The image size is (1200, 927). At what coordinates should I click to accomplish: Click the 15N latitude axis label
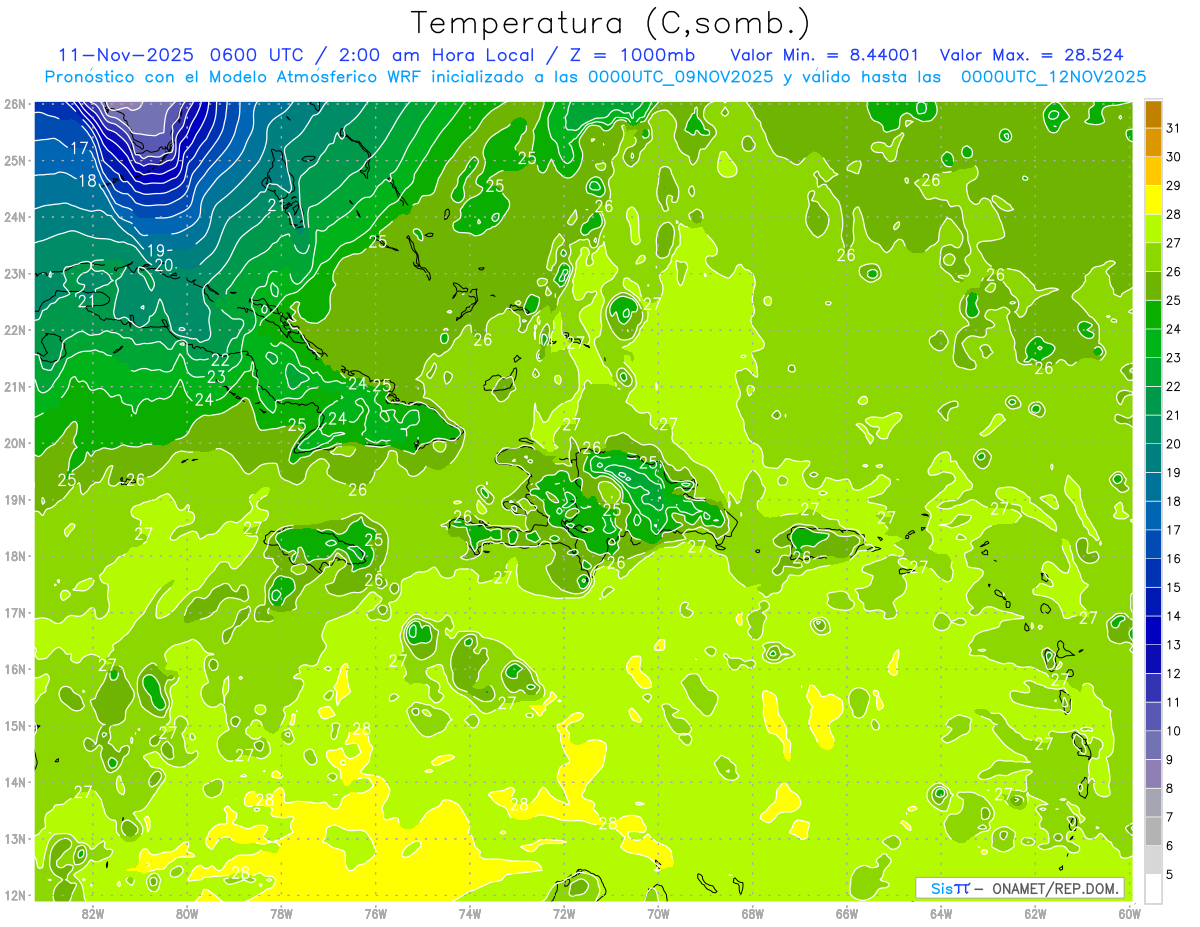(15, 726)
